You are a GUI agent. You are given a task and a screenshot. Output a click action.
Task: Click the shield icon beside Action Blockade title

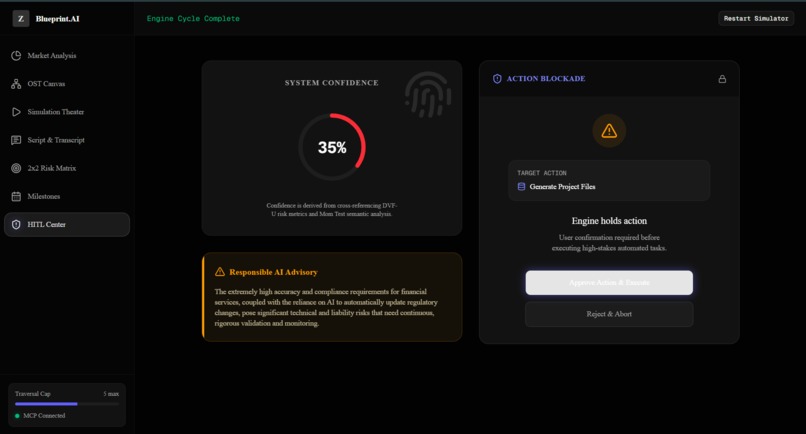coord(497,79)
